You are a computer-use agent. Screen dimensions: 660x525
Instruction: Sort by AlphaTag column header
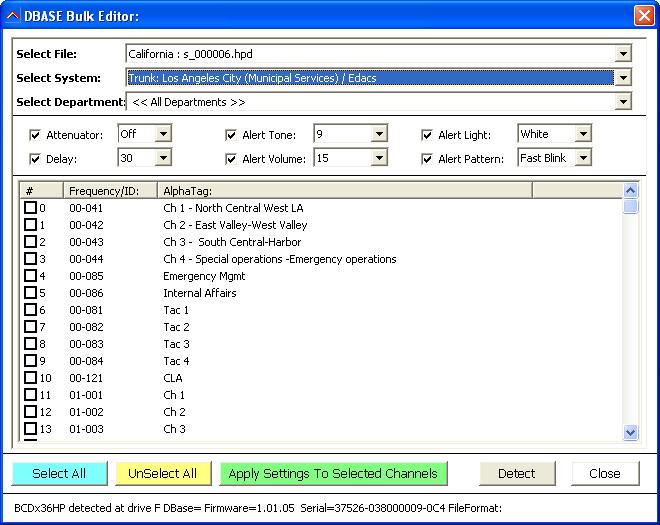click(345, 191)
